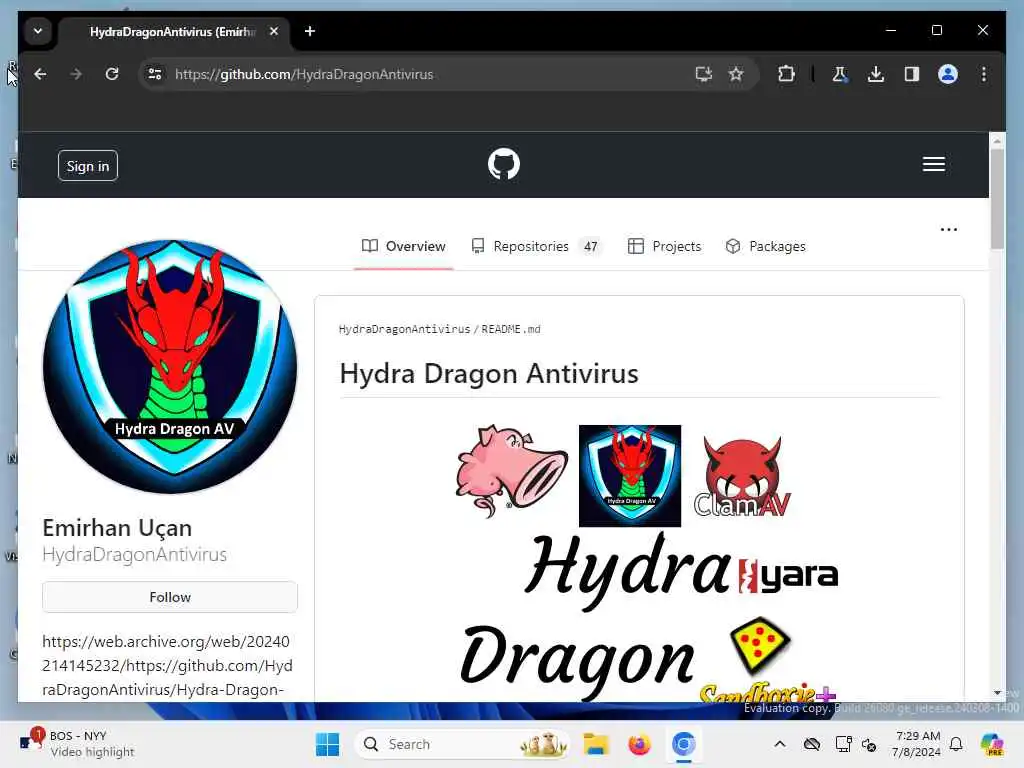
Task: Close the HydraDragonAntivirus tab
Action: pyautogui.click(x=274, y=31)
